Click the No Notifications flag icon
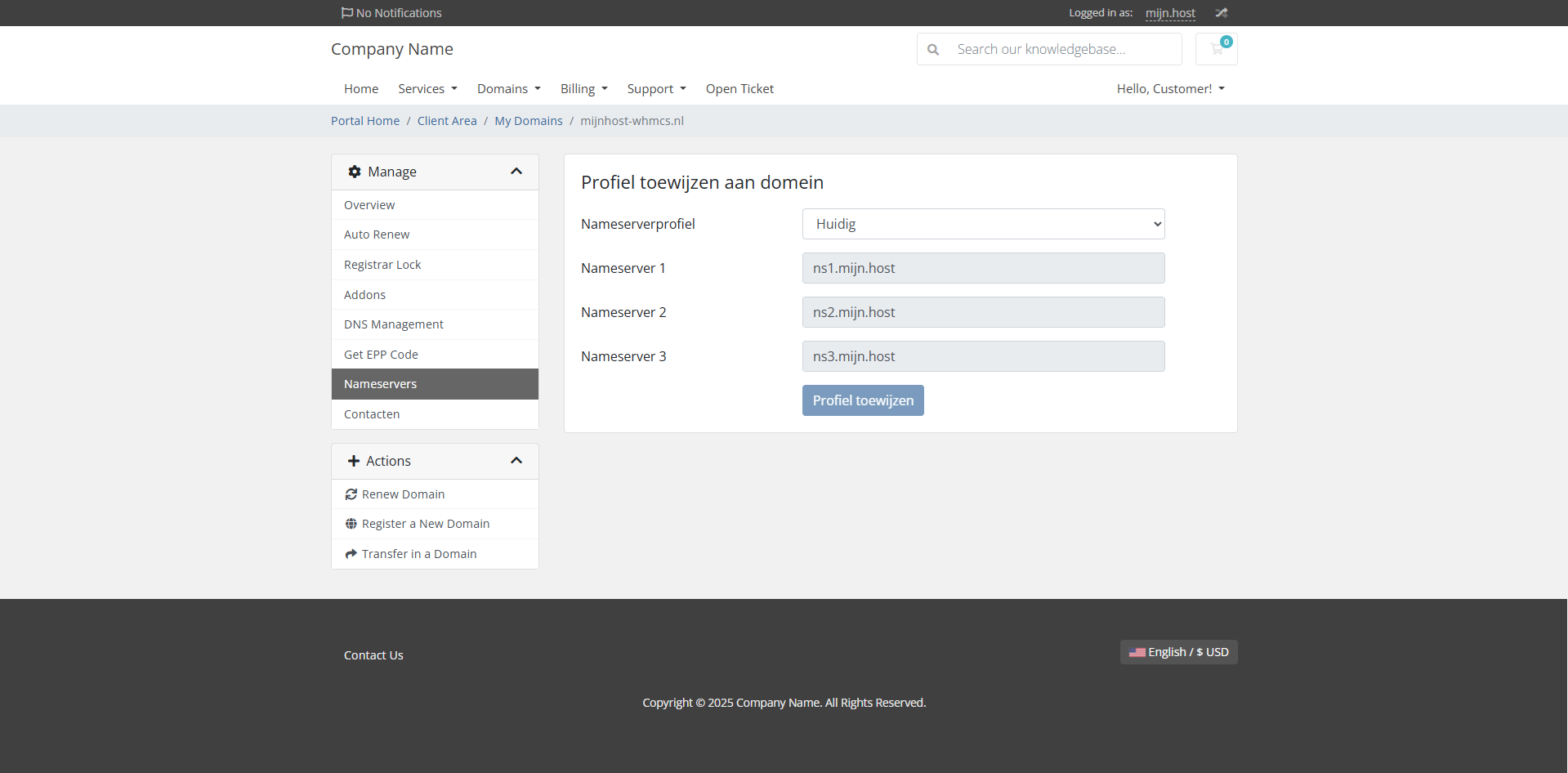 pos(347,13)
